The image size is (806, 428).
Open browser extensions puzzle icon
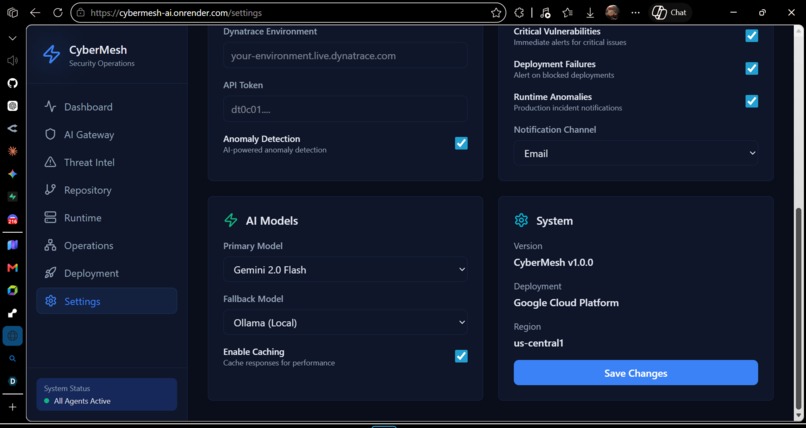[x=519, y=13]
